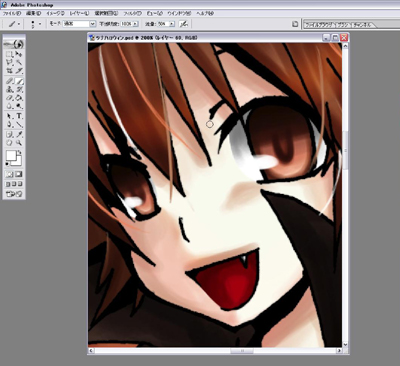Click the Adobe Online picture atop toolbox
The width and height of the screenshot is (400, 366).
(x=14, y=44)
